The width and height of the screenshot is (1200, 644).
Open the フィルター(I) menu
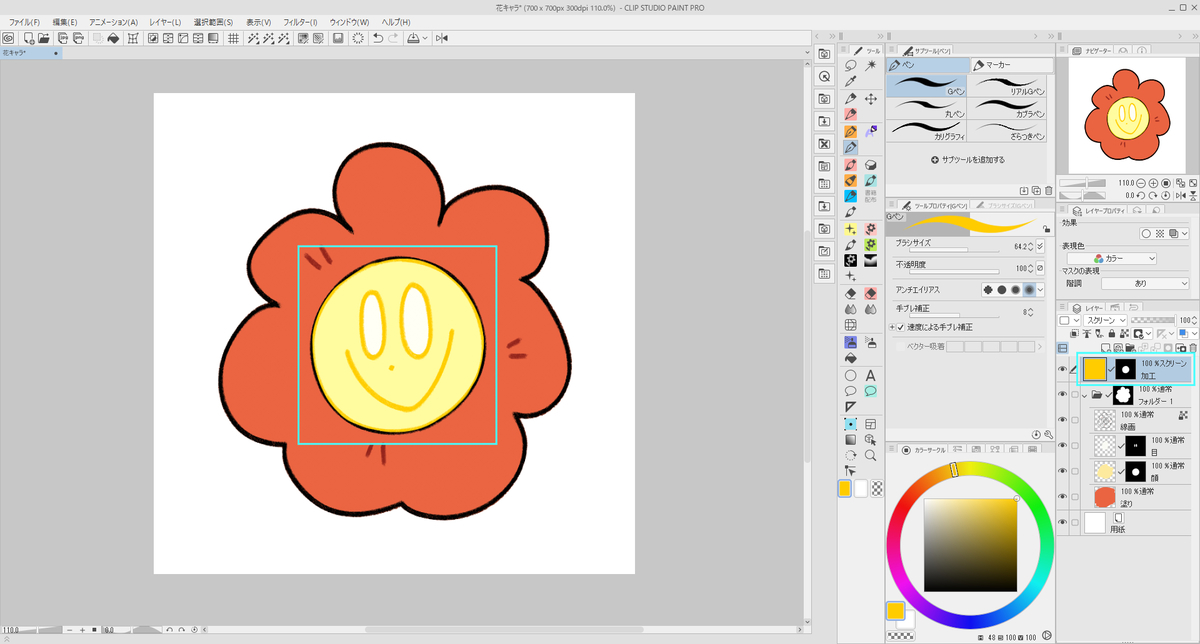301,22
